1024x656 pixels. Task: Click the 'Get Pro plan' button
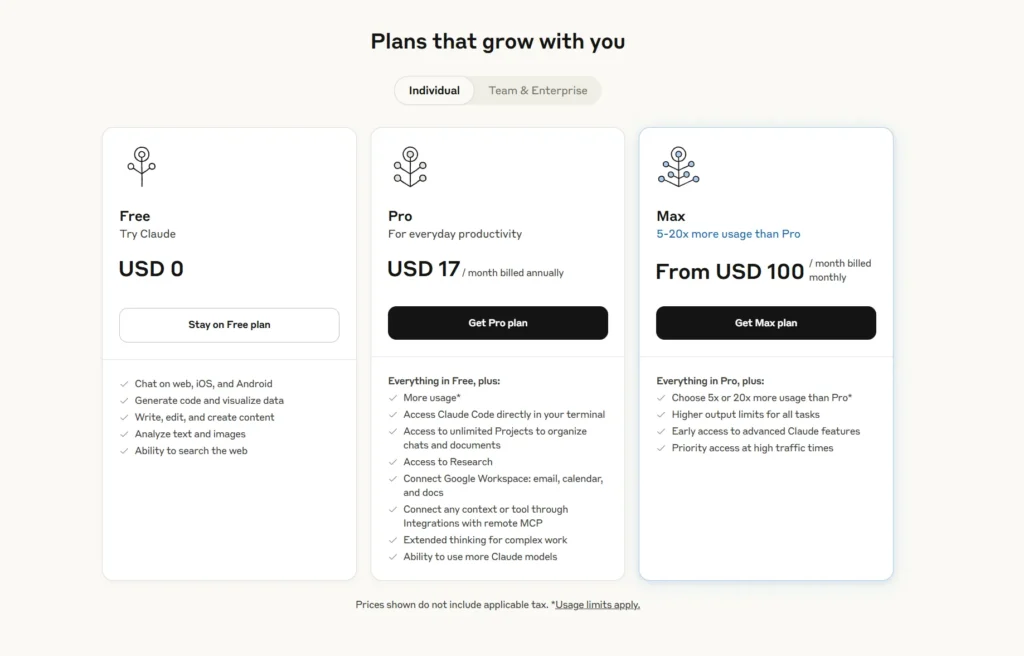(497, 323)
